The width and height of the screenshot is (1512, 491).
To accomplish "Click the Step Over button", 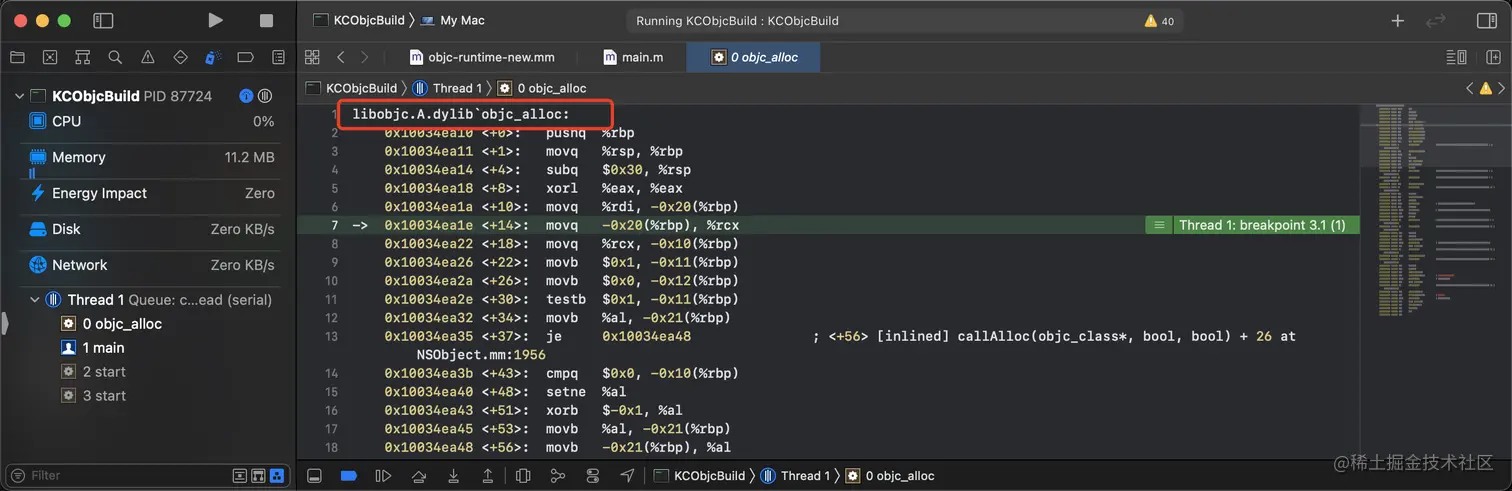I will pos(419,476).
